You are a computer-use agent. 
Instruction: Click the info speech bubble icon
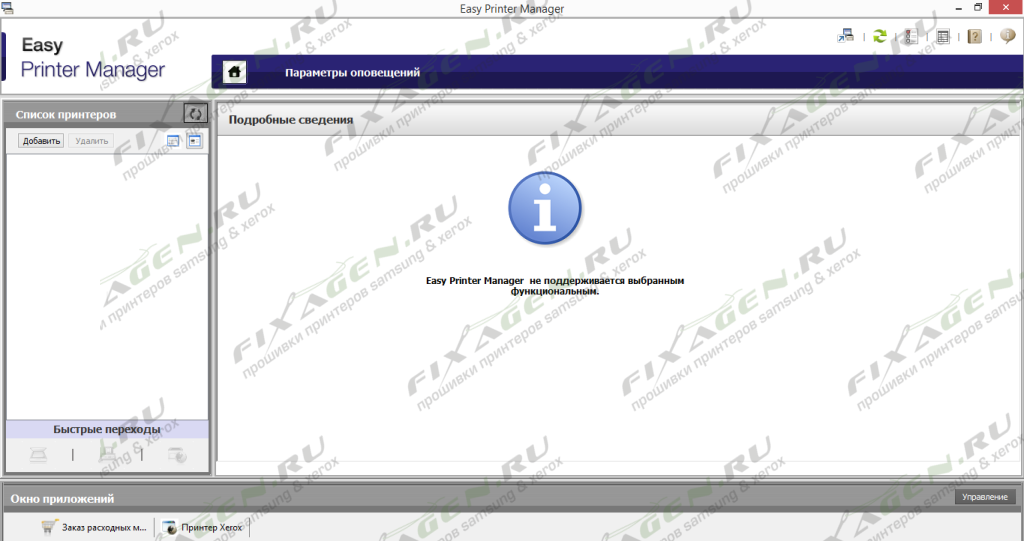(1008, 36)
